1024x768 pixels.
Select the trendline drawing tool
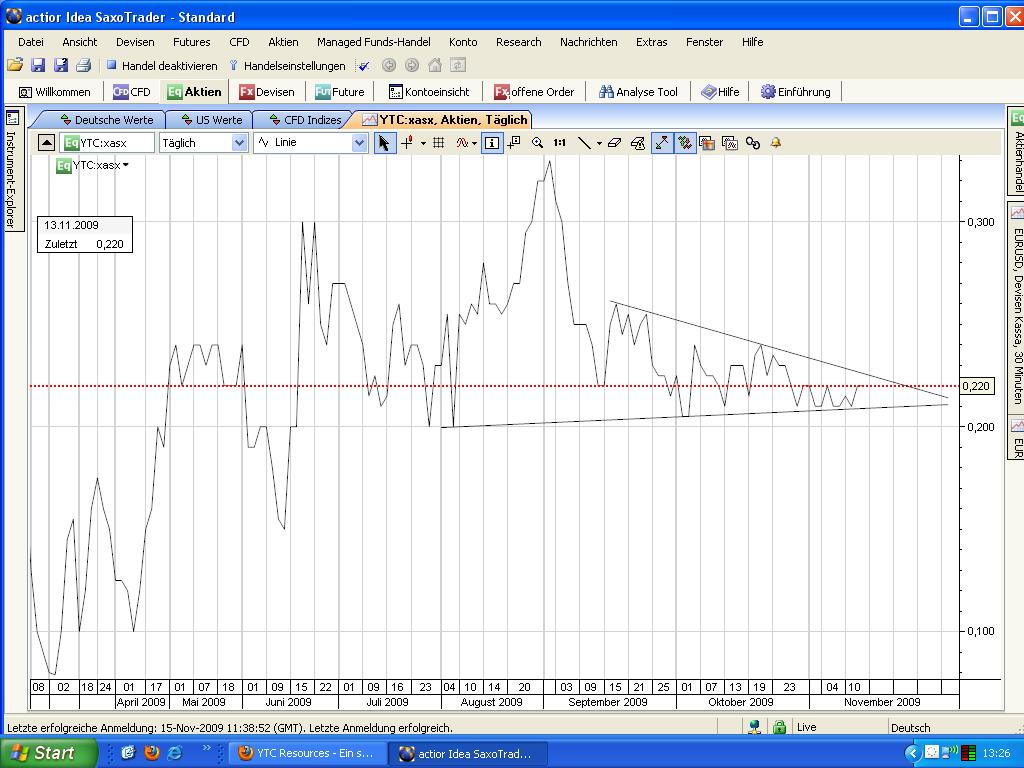pyautogui.click(x=584, y=143)
